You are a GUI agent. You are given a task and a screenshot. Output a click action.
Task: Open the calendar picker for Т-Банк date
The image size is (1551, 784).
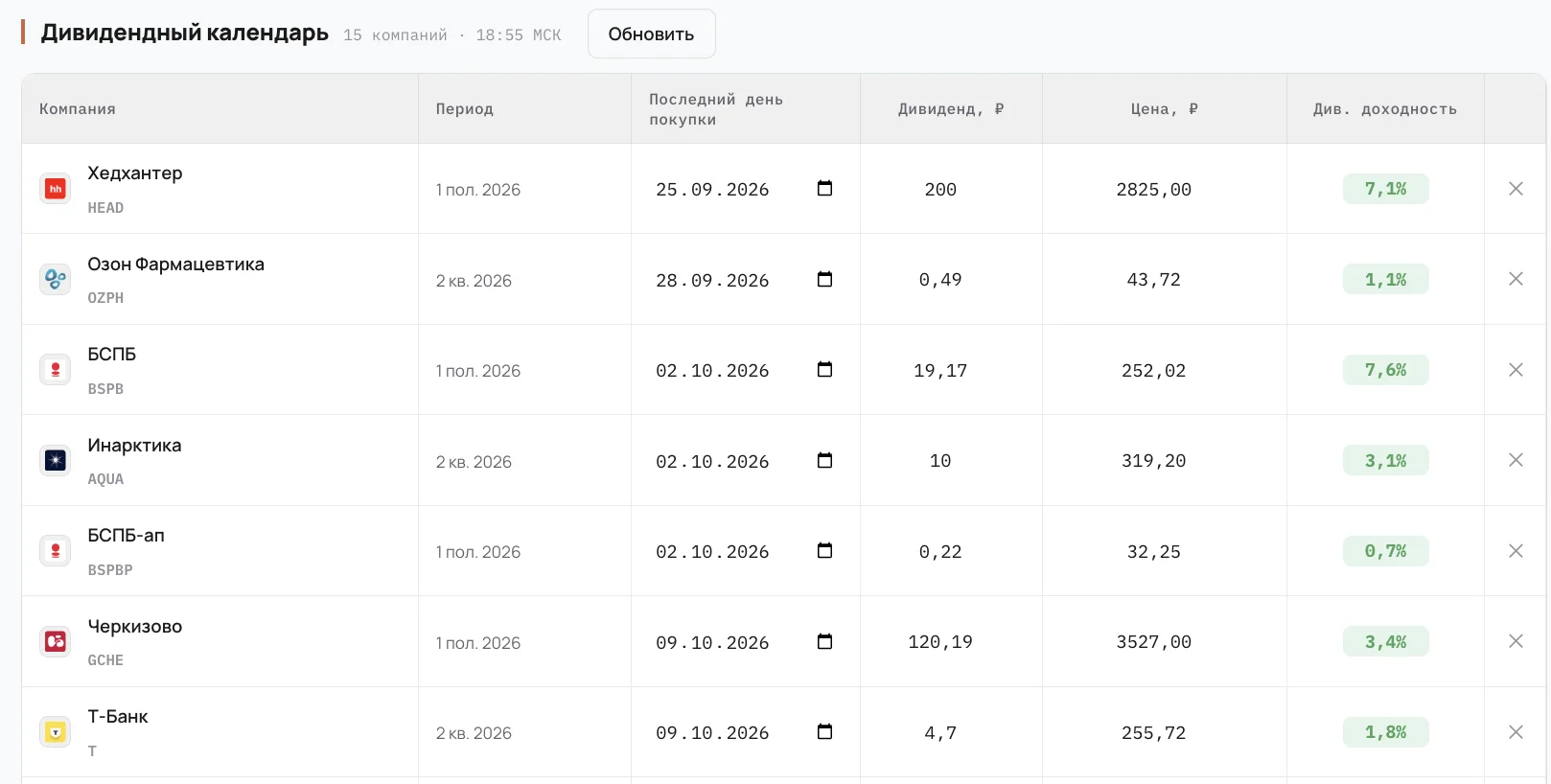click(824, 731)
